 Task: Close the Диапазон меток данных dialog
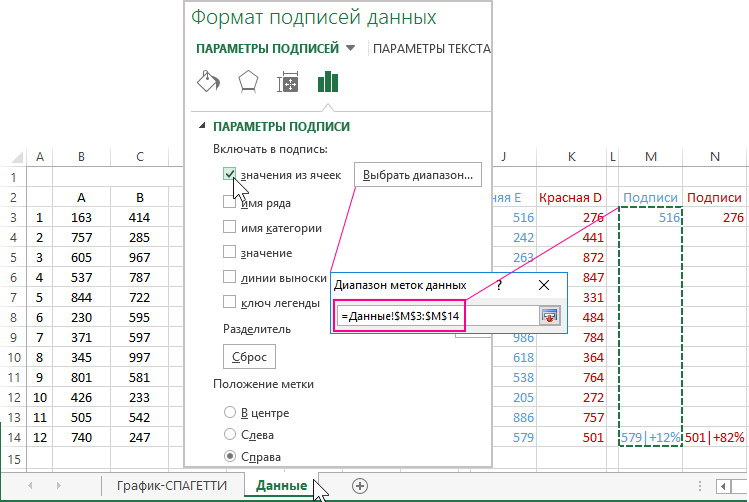[x=544, y=285]
